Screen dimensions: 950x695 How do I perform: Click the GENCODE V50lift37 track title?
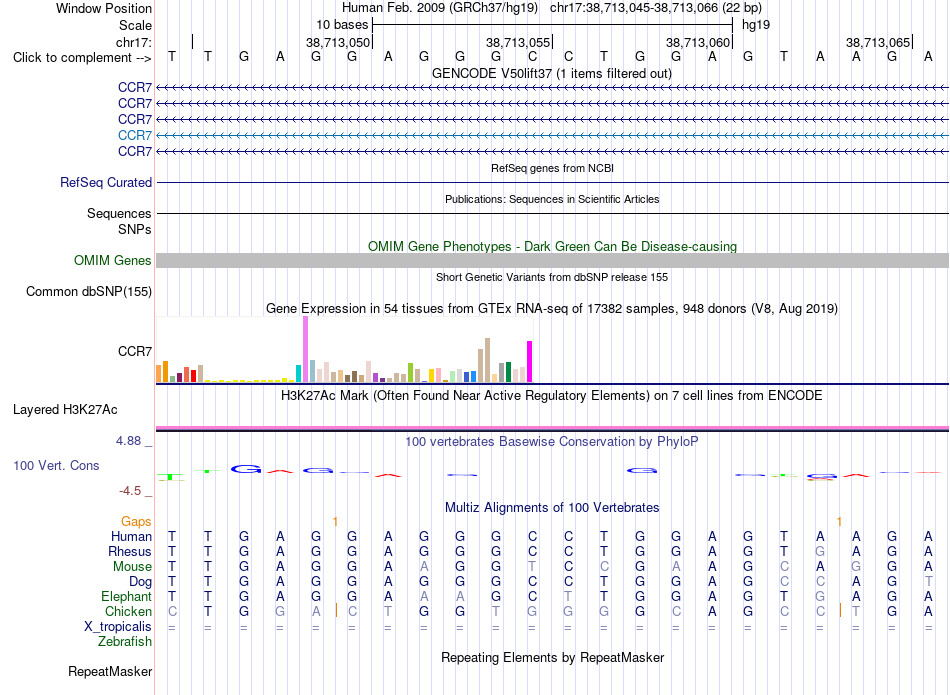552,73
